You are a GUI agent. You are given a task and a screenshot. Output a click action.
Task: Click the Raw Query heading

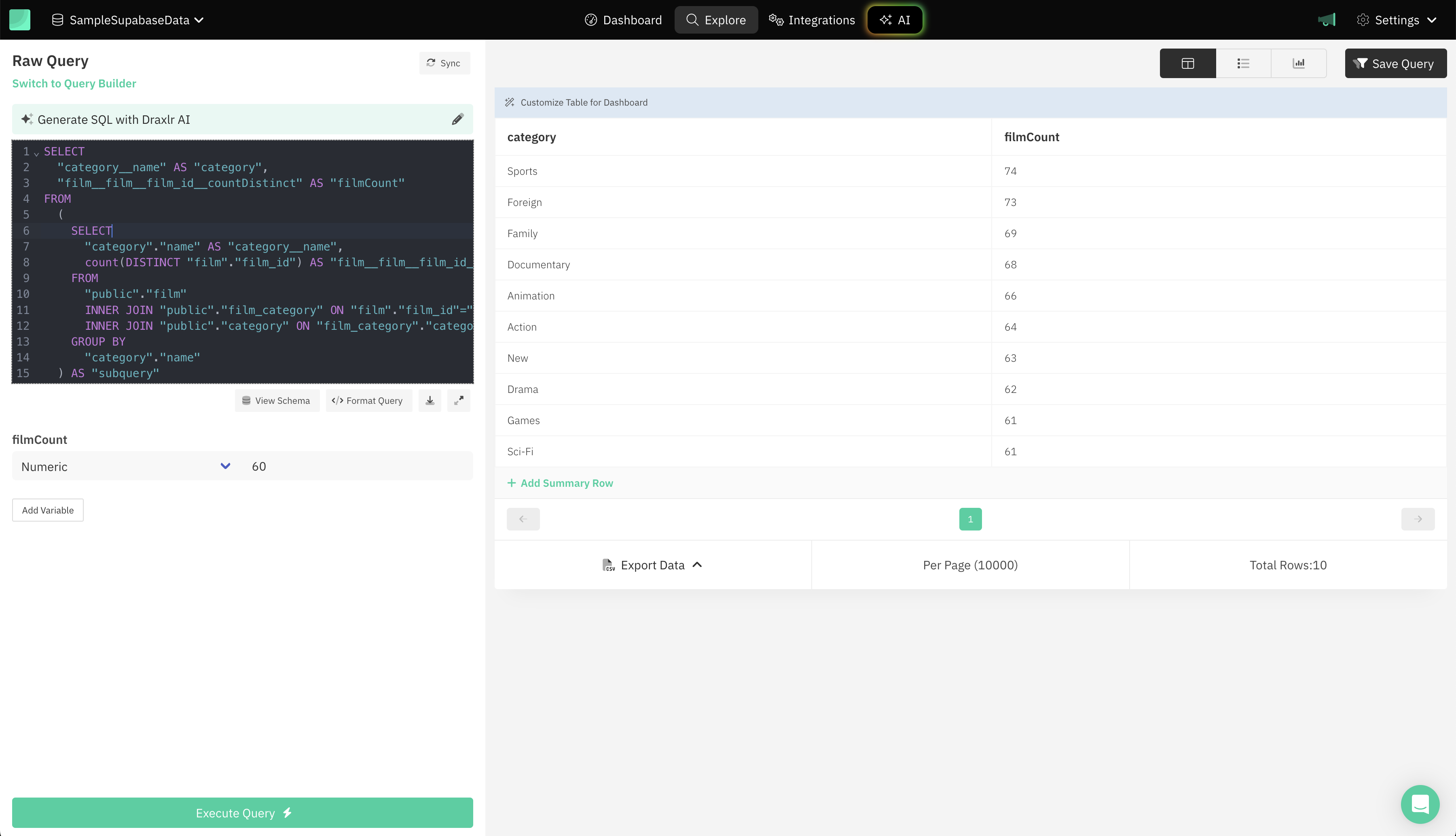coord(51,61)
